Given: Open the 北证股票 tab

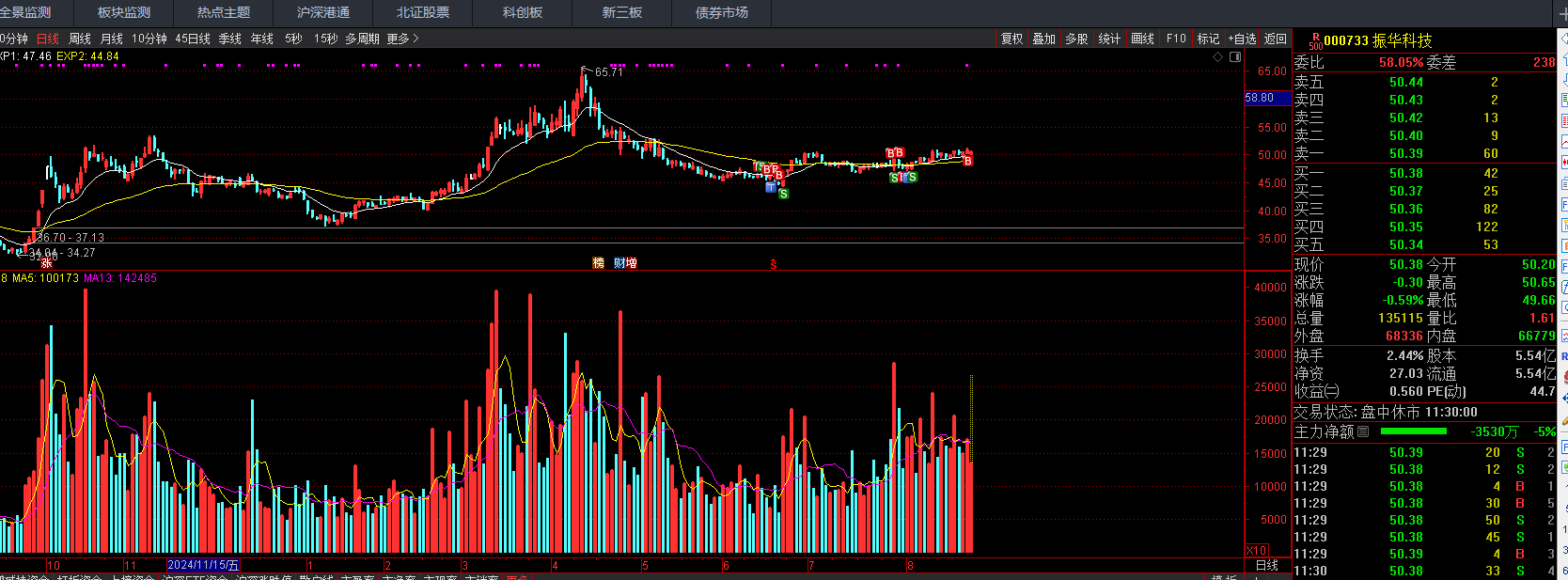Looking at the screenshot, I should pyautogui.click(x=423, y=12).
